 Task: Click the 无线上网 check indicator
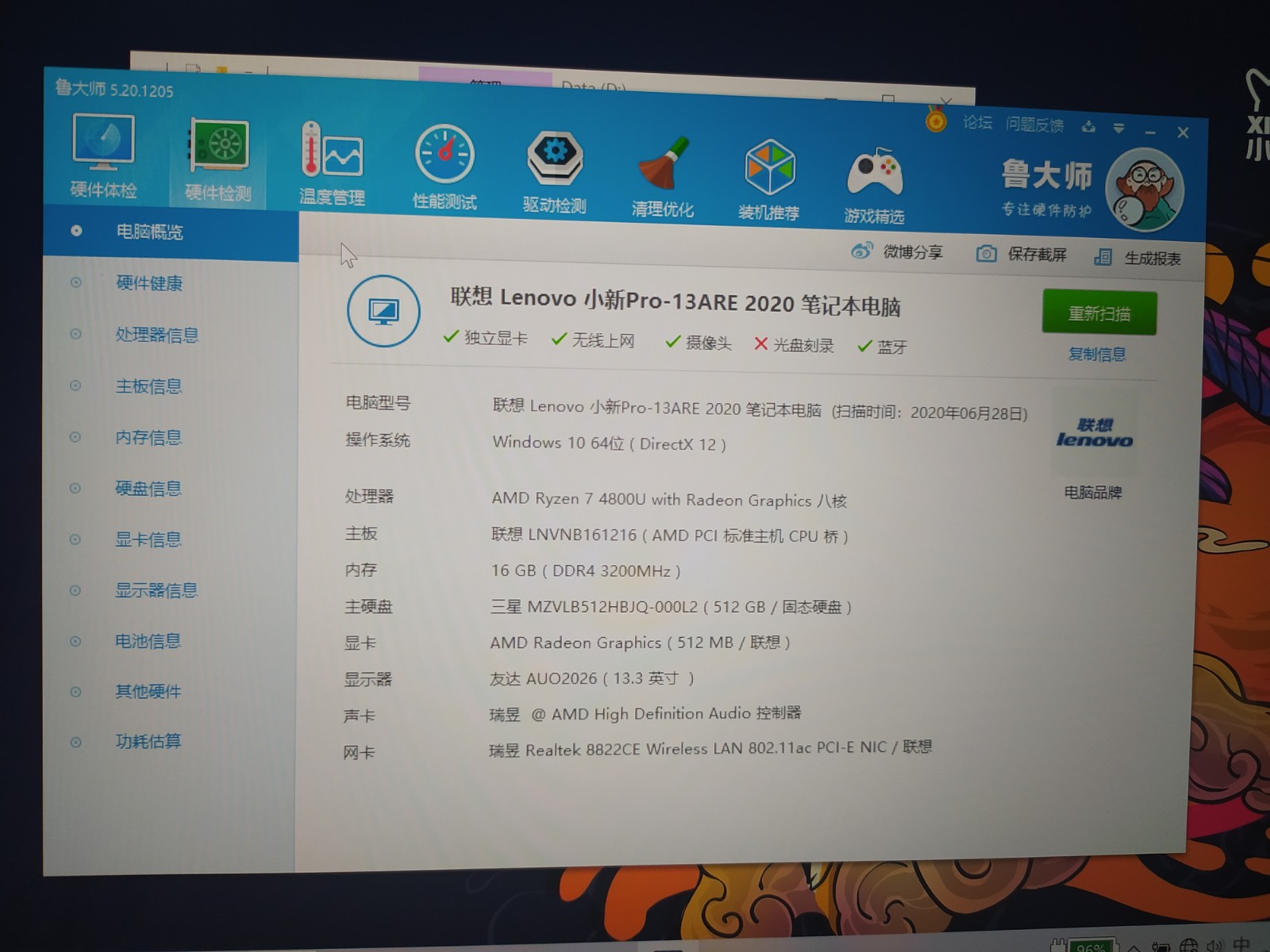coord(593,340)
